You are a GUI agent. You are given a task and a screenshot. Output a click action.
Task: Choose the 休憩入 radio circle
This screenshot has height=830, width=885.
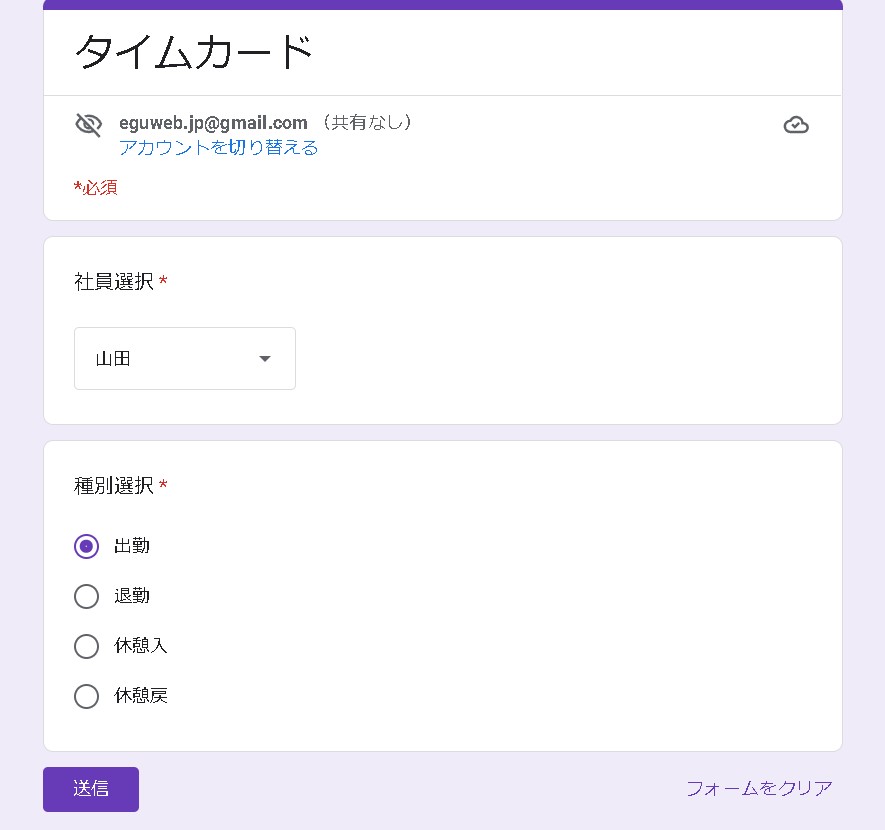tap(87, 646)
